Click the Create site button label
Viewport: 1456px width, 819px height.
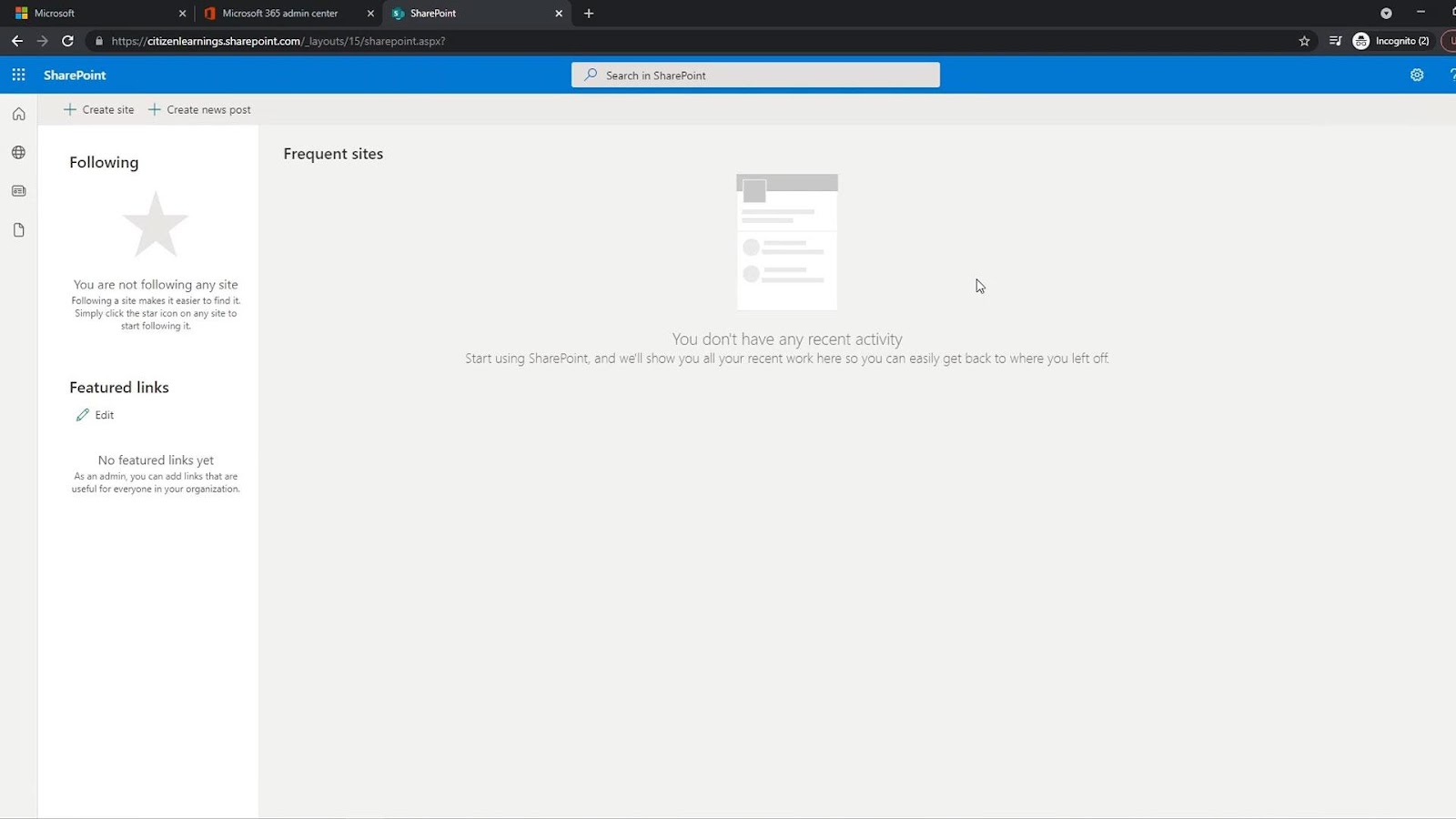(108, 109)
